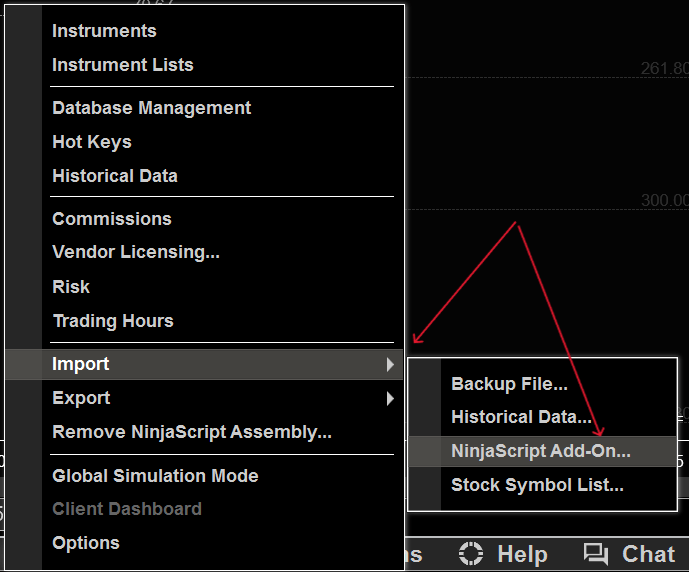Open Trading Hours settings
Image resolution: width=689 pixels, height=572 pixels.
coord(113,321)
